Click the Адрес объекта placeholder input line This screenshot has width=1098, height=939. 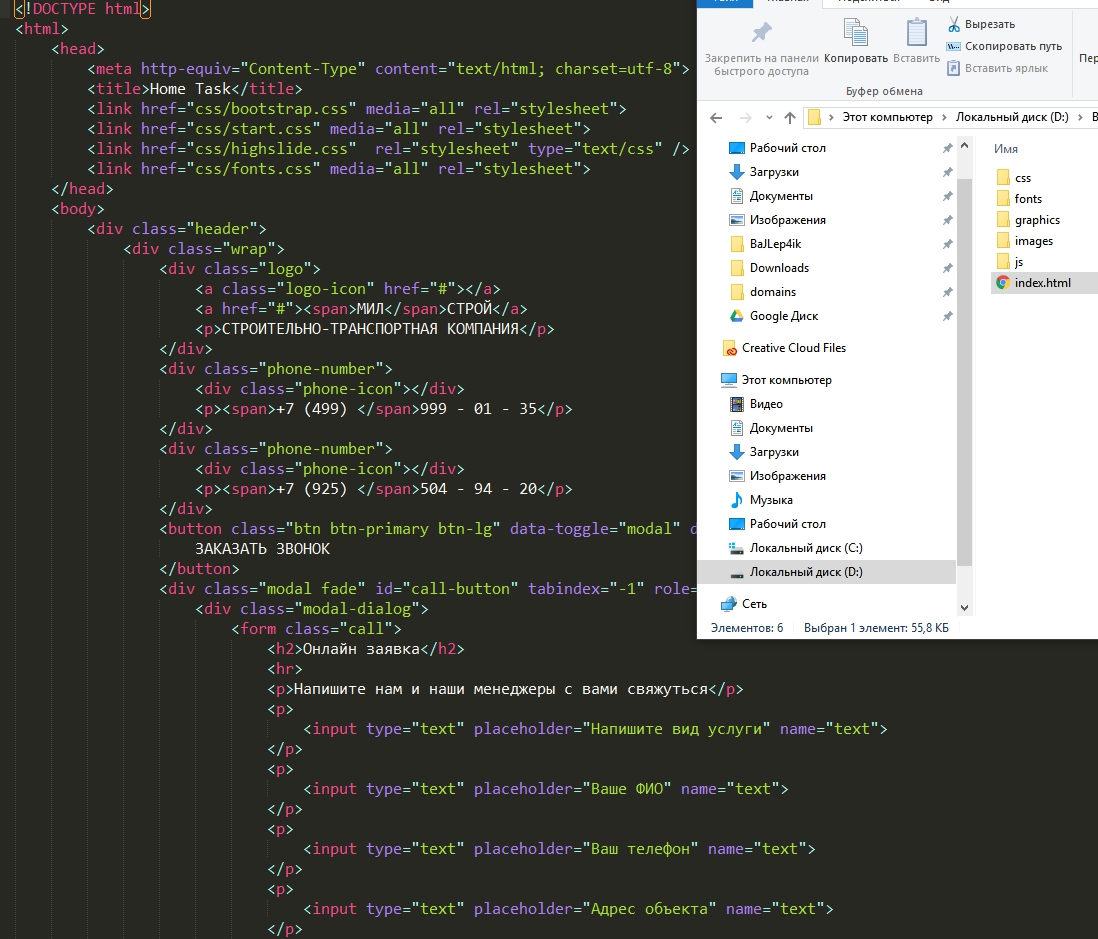coord(569,909)
